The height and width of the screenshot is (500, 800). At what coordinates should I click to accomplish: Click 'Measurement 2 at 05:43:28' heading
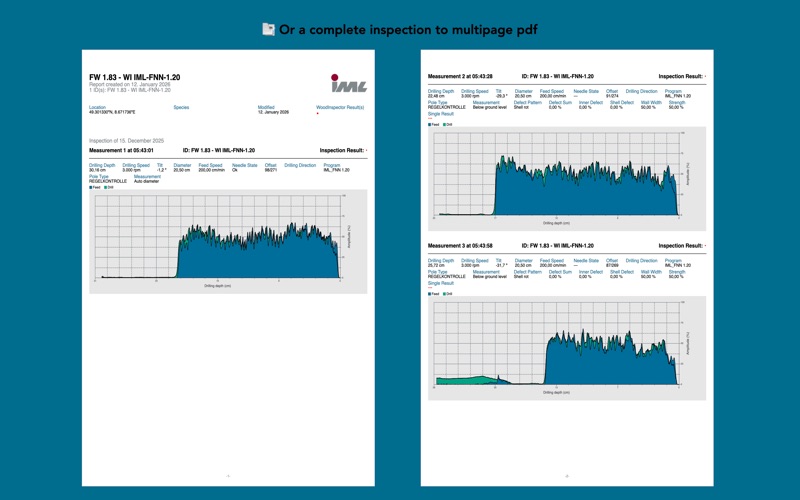coord(460,76)
